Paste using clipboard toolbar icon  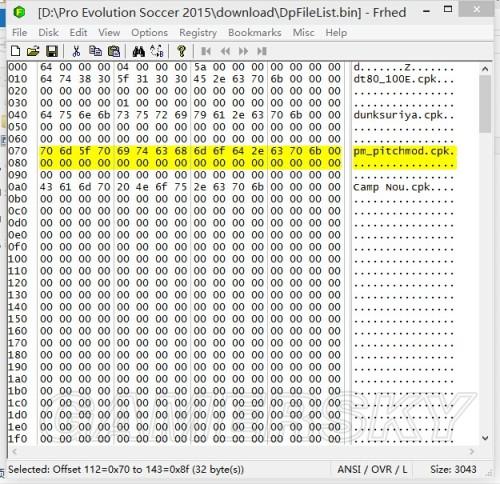(x=114, y=51)
